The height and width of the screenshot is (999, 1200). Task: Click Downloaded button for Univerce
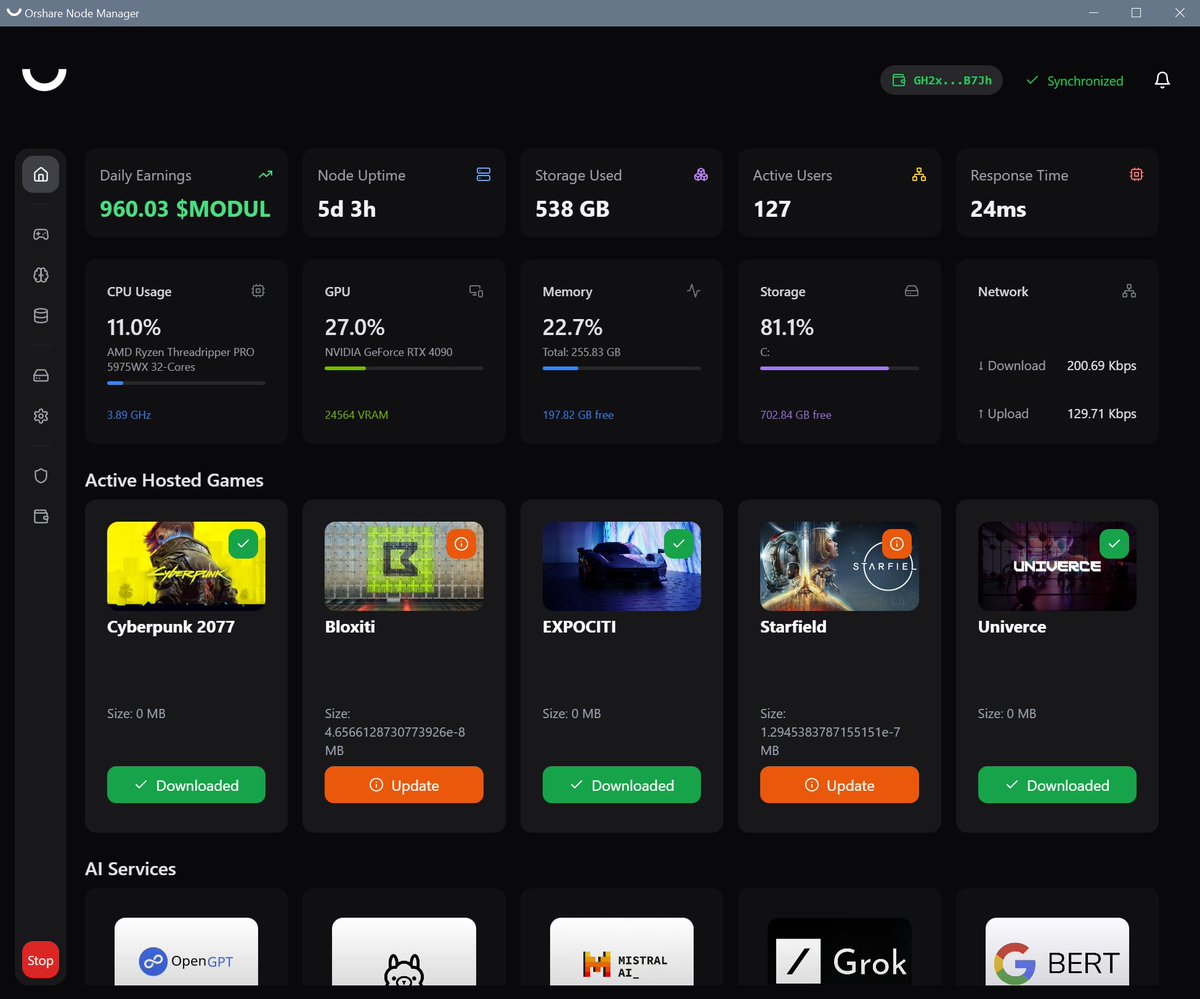pyautogui.click(x=1057, y=785)
